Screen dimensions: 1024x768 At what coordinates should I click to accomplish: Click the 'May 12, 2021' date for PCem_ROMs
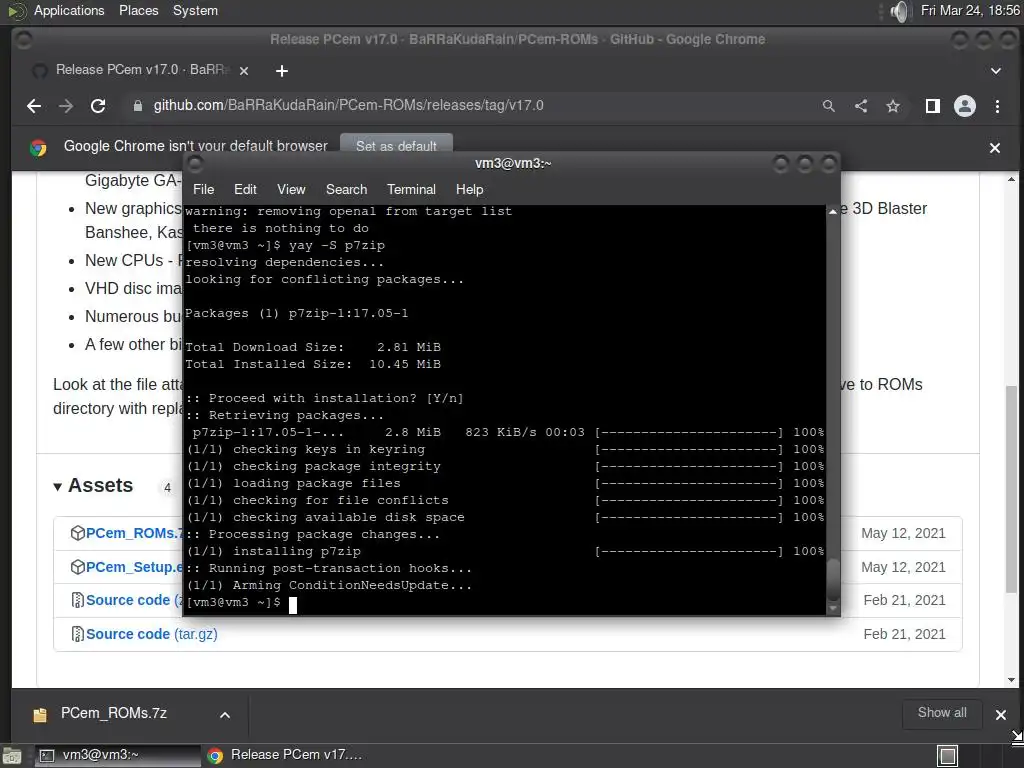click(x=903, y=533)
